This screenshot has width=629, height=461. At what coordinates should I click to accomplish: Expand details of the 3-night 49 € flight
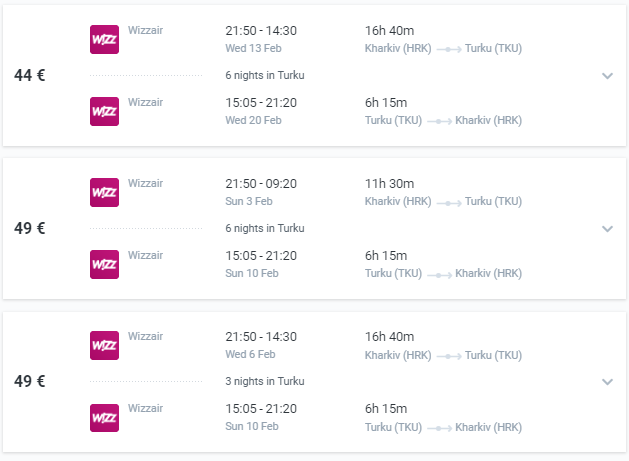607,382
